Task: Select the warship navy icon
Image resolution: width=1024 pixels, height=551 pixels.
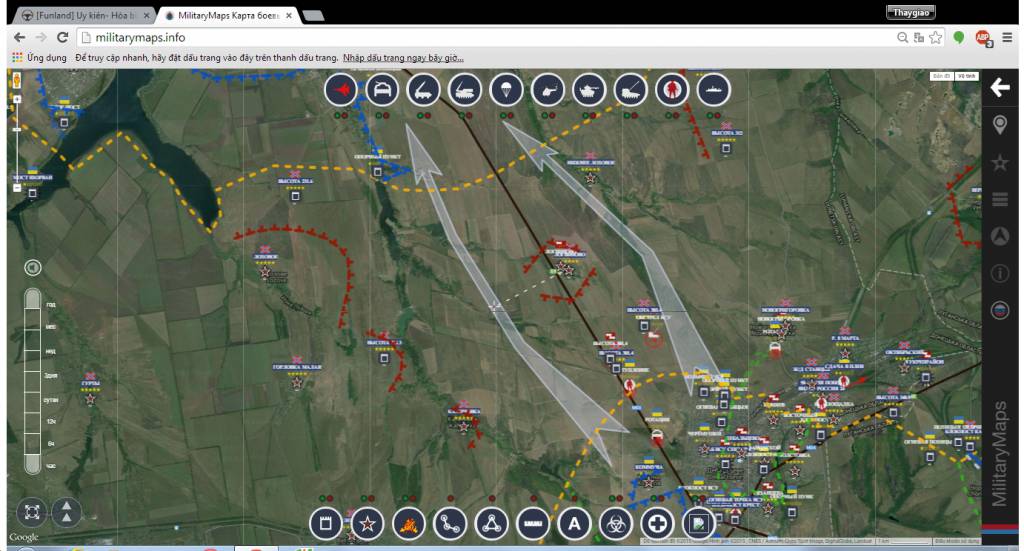Action: click(713, 90)
